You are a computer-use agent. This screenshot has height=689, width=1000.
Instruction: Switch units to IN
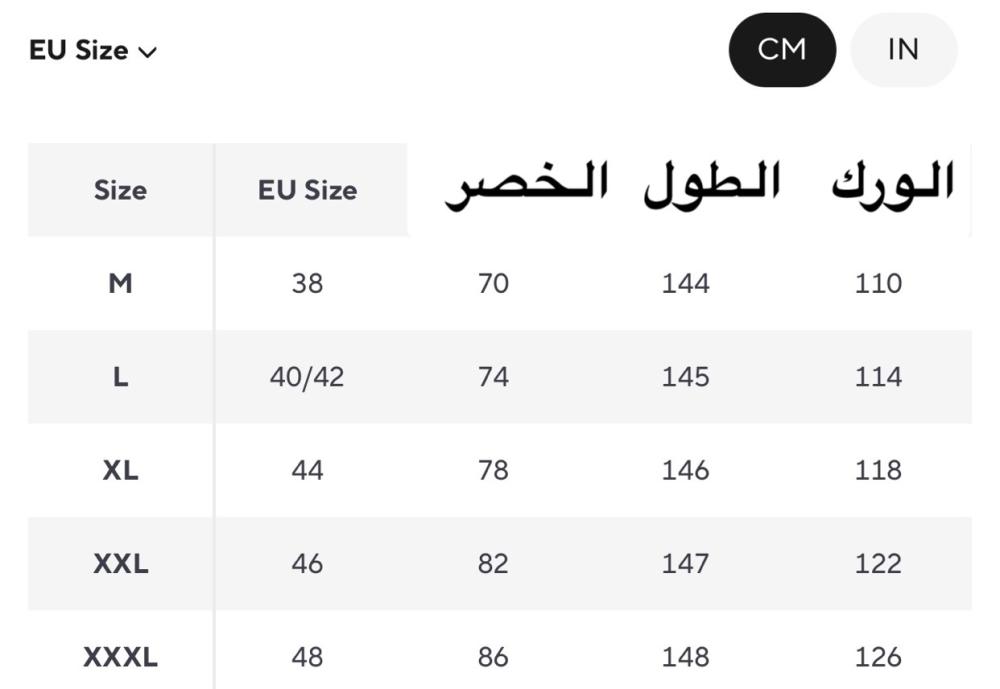coord(903,50)
